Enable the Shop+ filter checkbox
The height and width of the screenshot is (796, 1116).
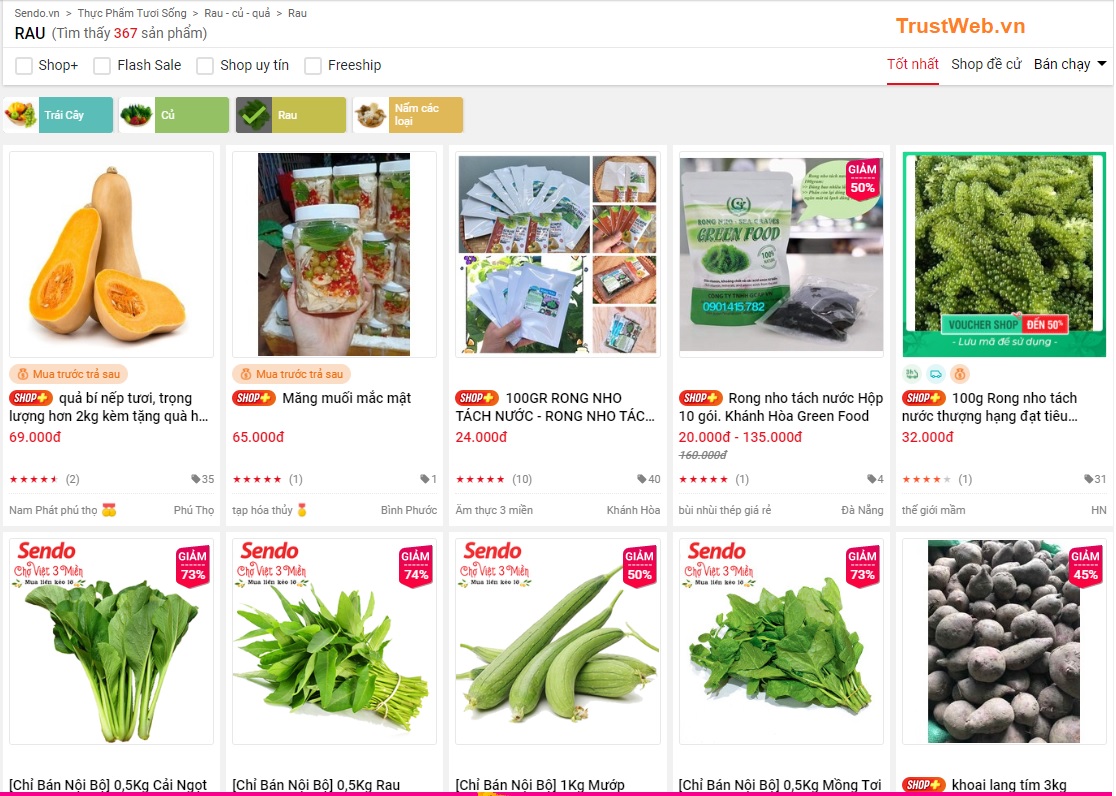(24, 66)
